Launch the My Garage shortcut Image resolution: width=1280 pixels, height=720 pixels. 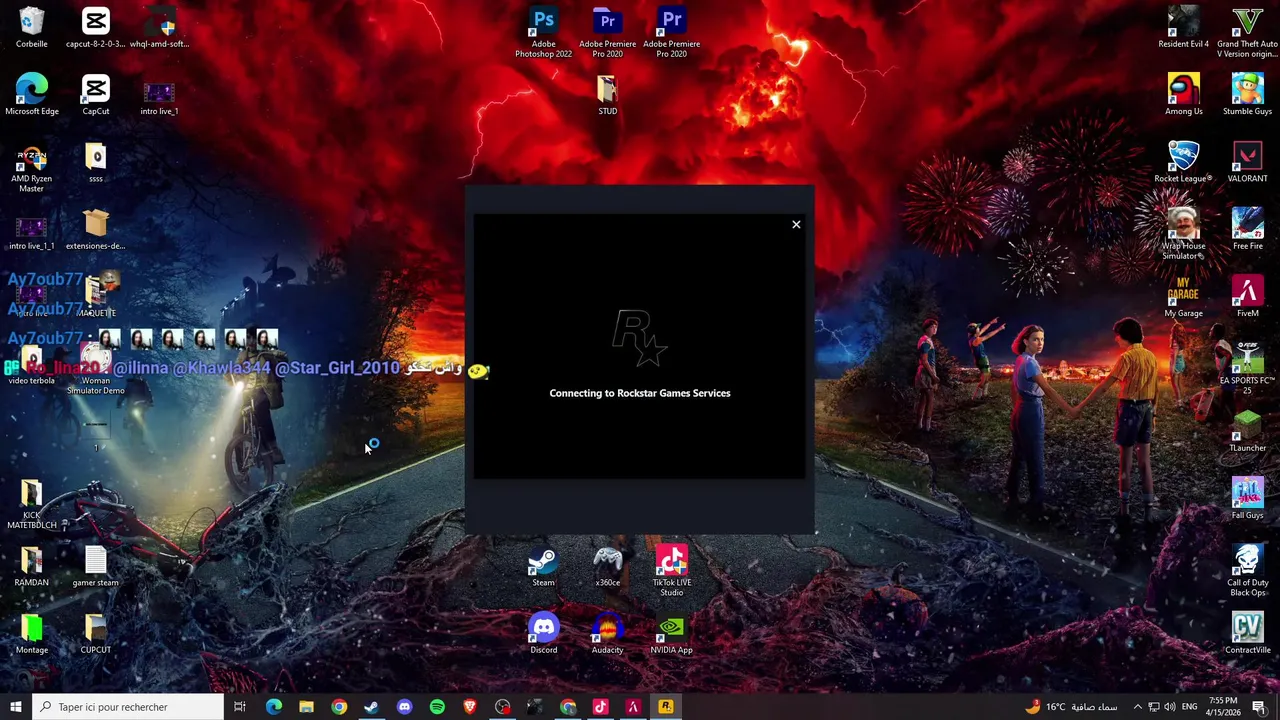click(1183, 297)
